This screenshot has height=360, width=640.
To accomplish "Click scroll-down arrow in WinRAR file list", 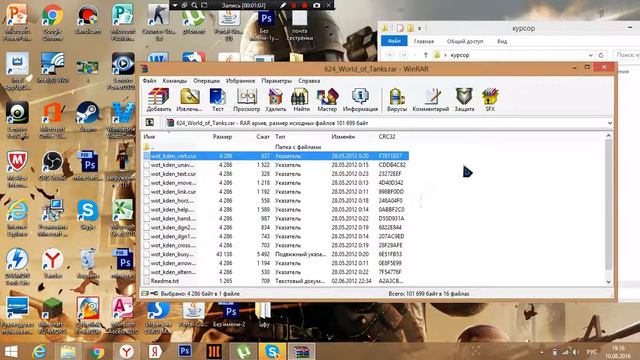I will pos(609,282).
